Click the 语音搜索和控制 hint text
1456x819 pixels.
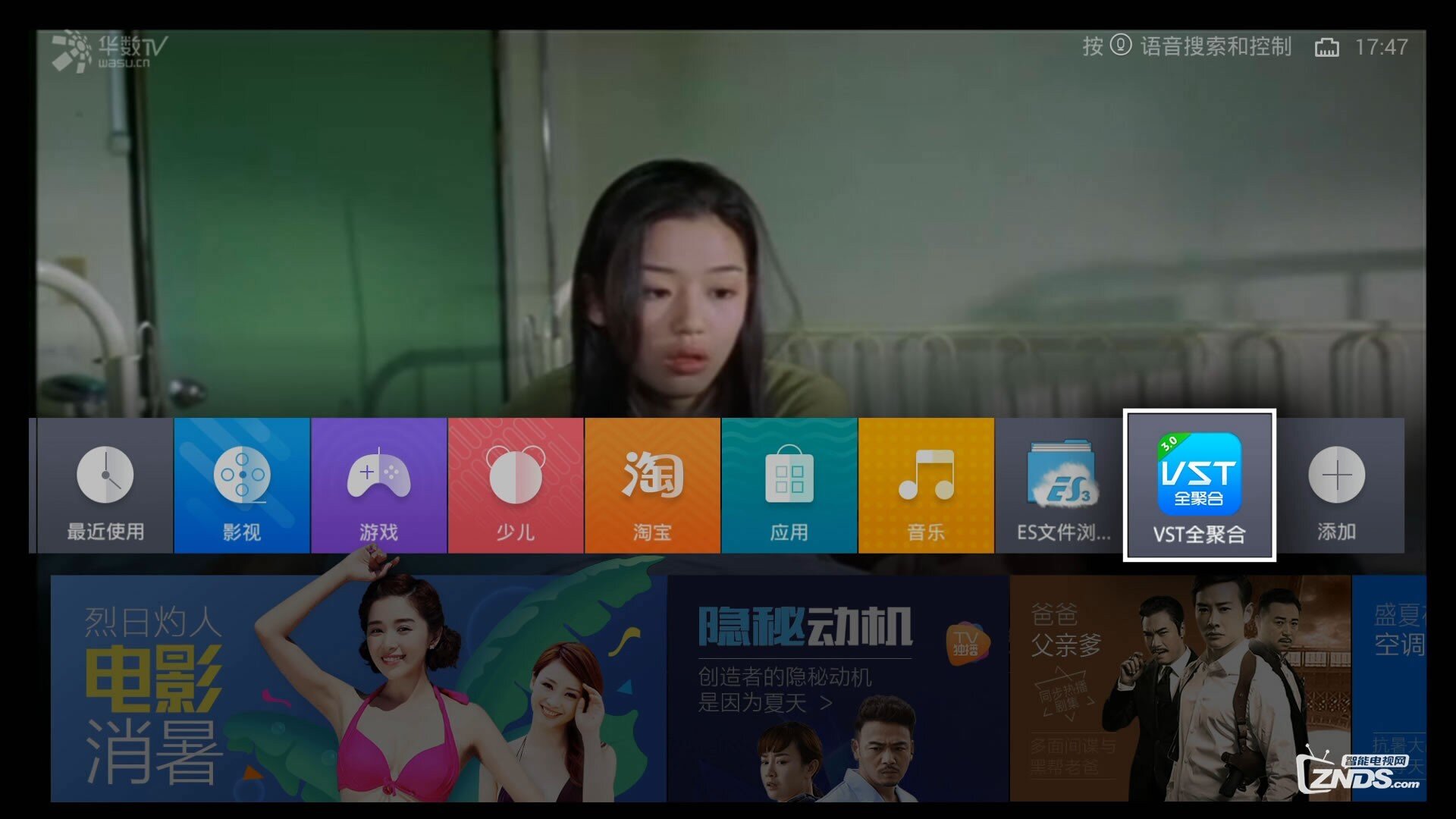point(1216,46)
